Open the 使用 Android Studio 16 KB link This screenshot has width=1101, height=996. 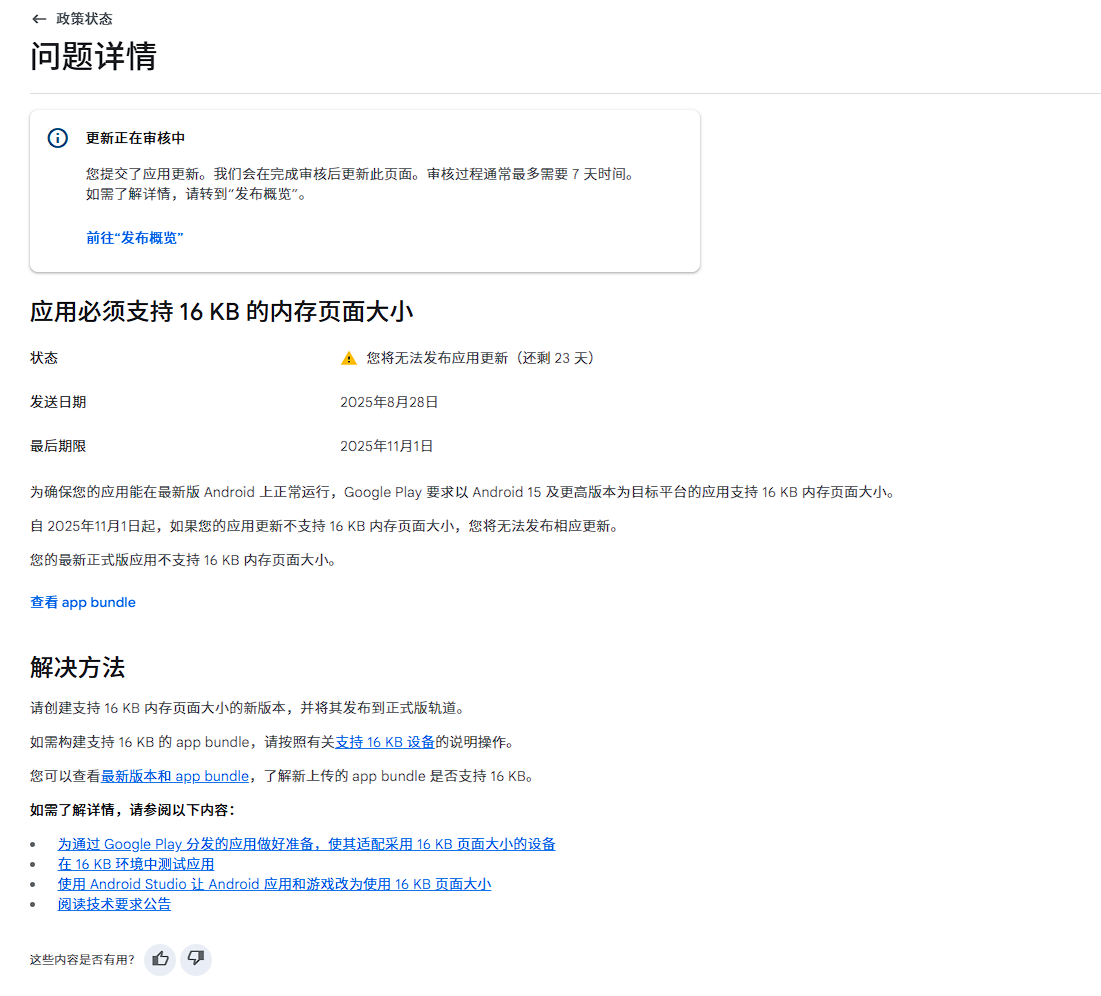[x=274, y=884]
